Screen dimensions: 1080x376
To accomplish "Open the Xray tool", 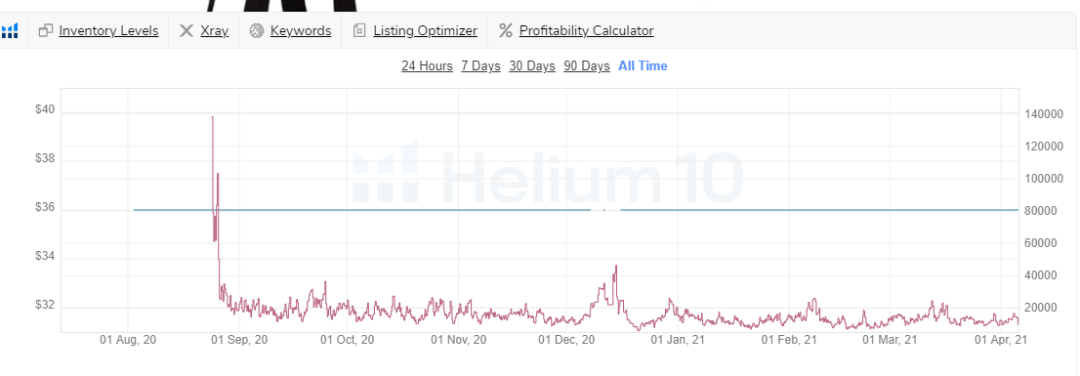I will click(x=214, y=31).
